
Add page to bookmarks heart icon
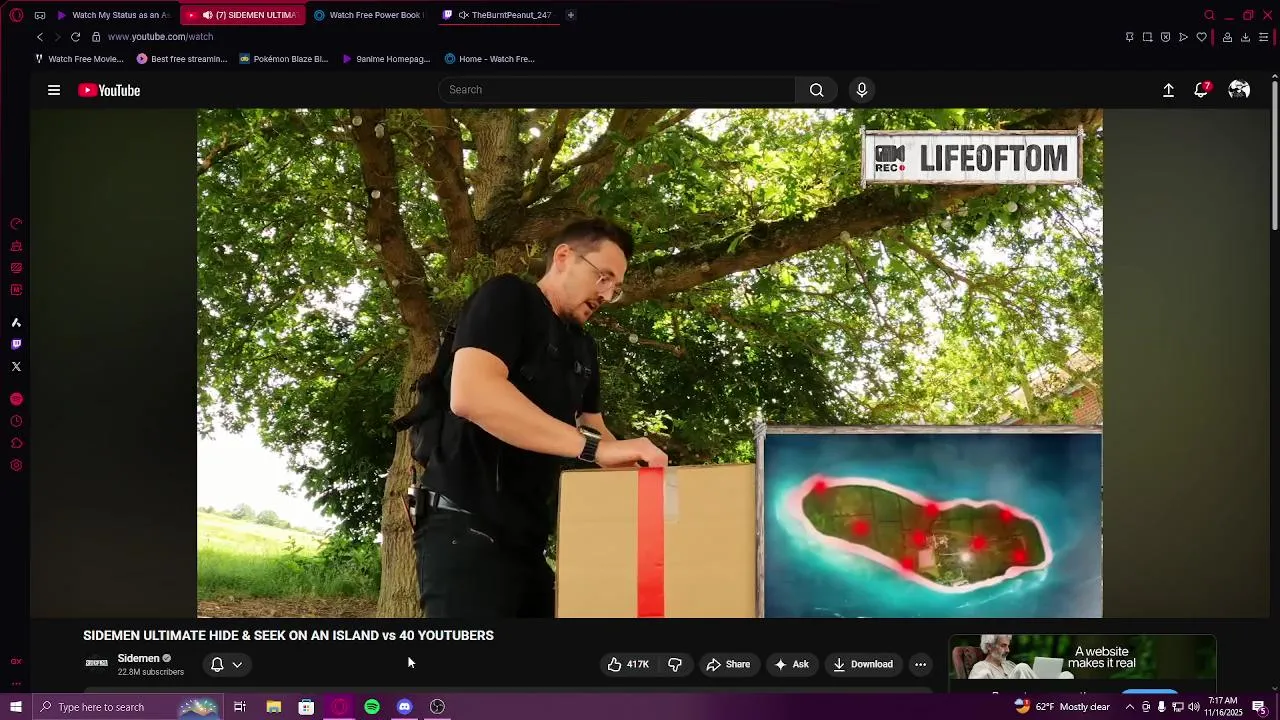coord(1201,37)
